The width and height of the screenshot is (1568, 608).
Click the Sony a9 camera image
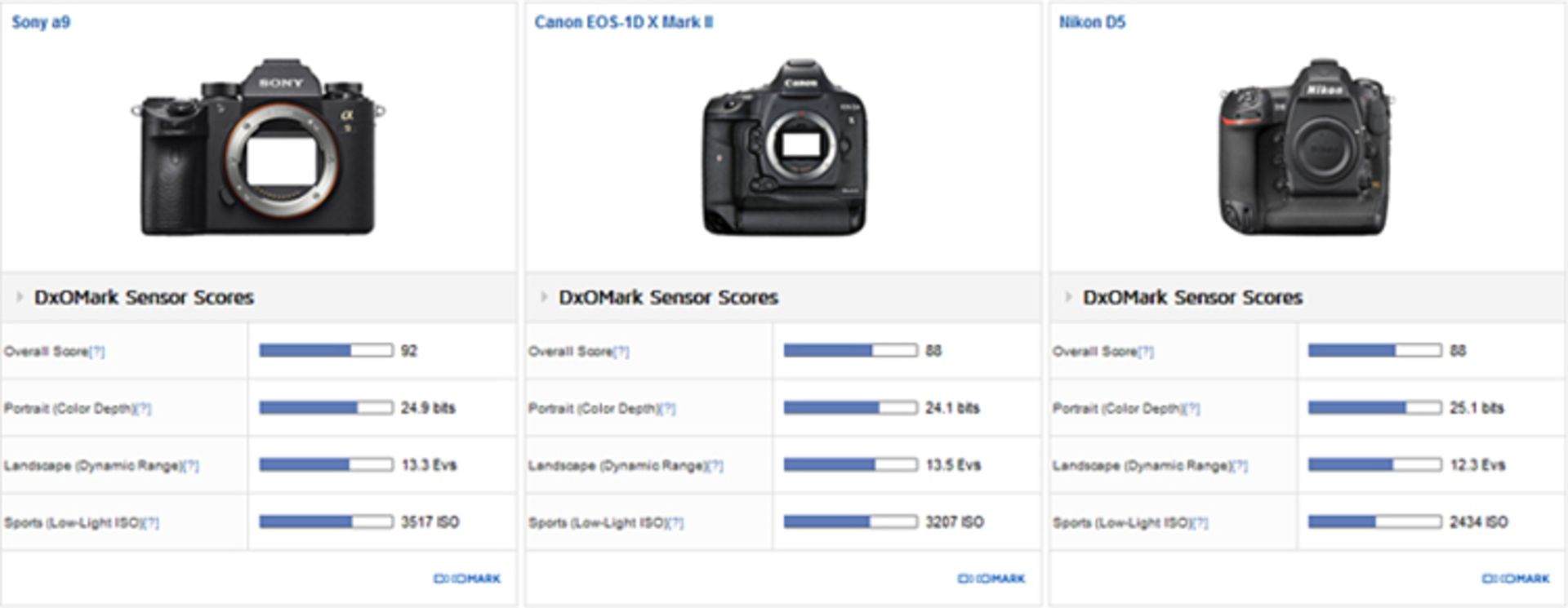[258, 147]
